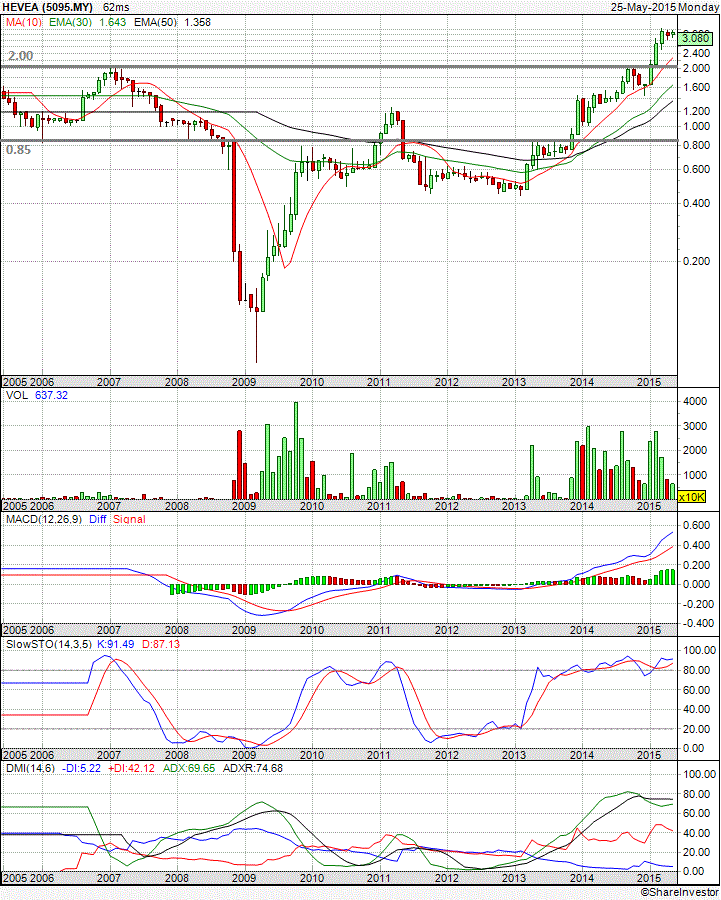Click the 0.85 support annotation

pos(18,150)
